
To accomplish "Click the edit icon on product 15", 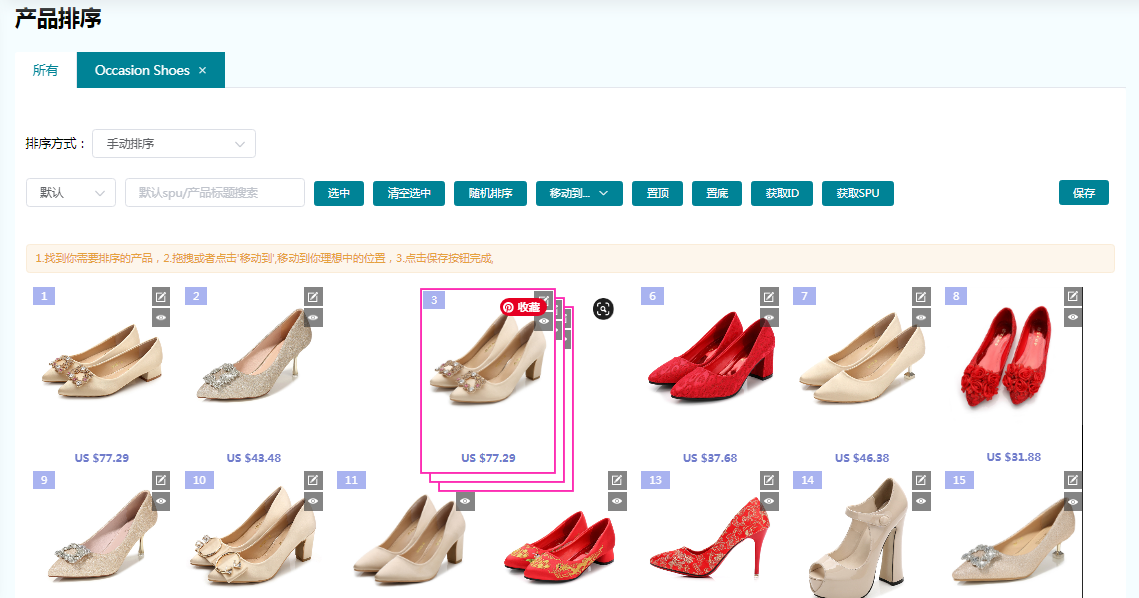I will [x=1073, y=480].
